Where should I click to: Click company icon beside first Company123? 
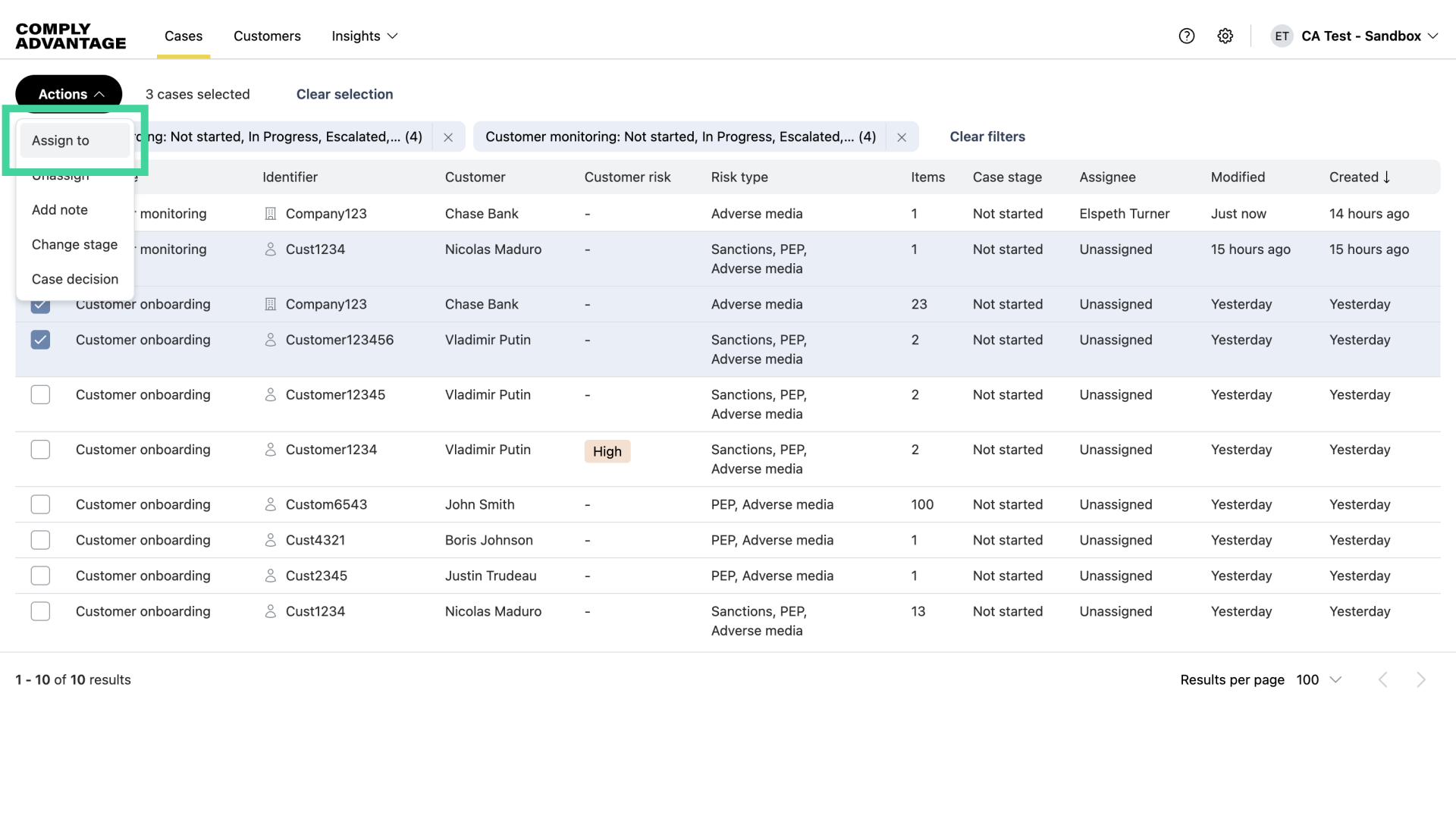270,214
